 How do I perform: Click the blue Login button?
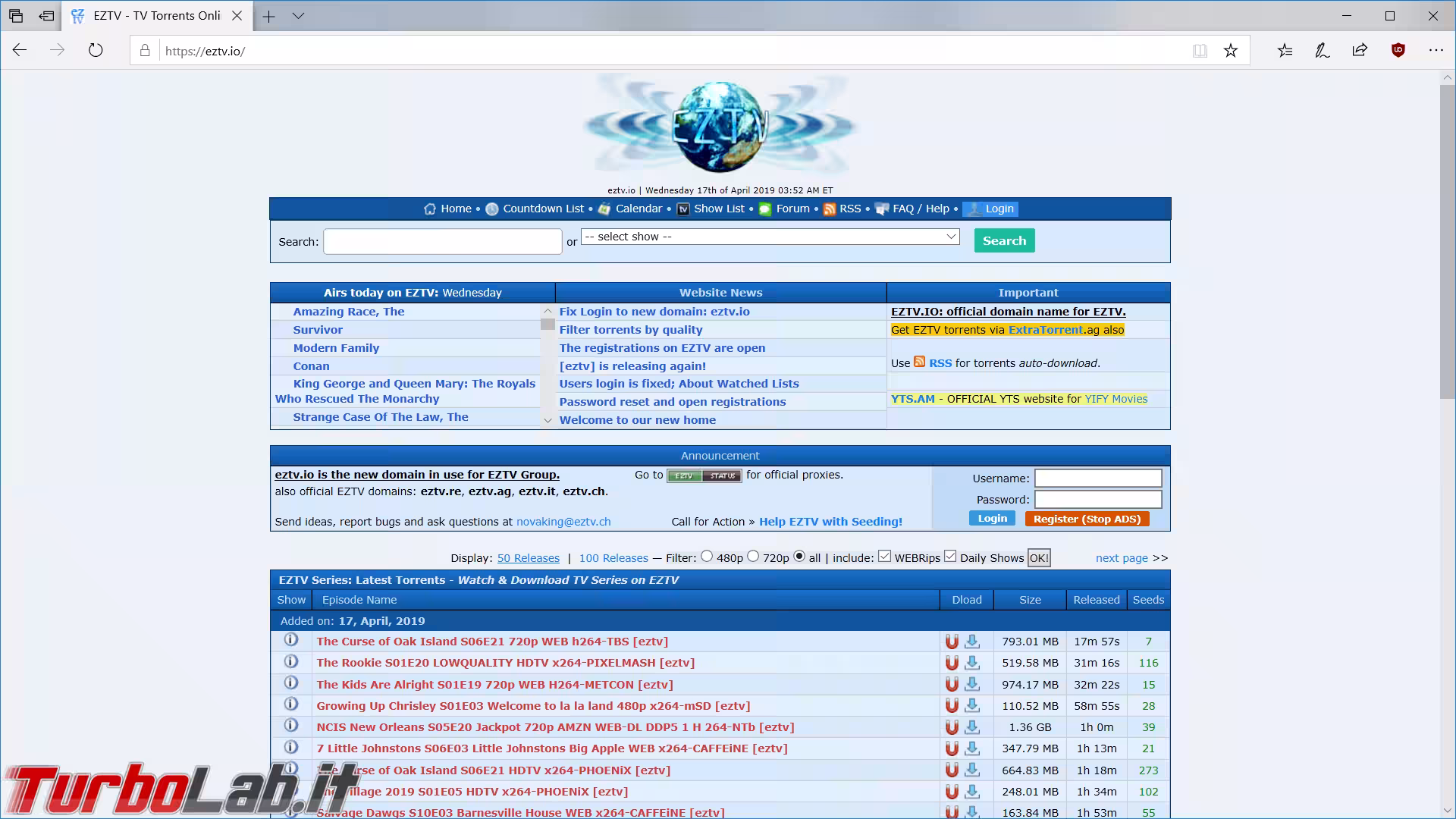tap(992, 519)
